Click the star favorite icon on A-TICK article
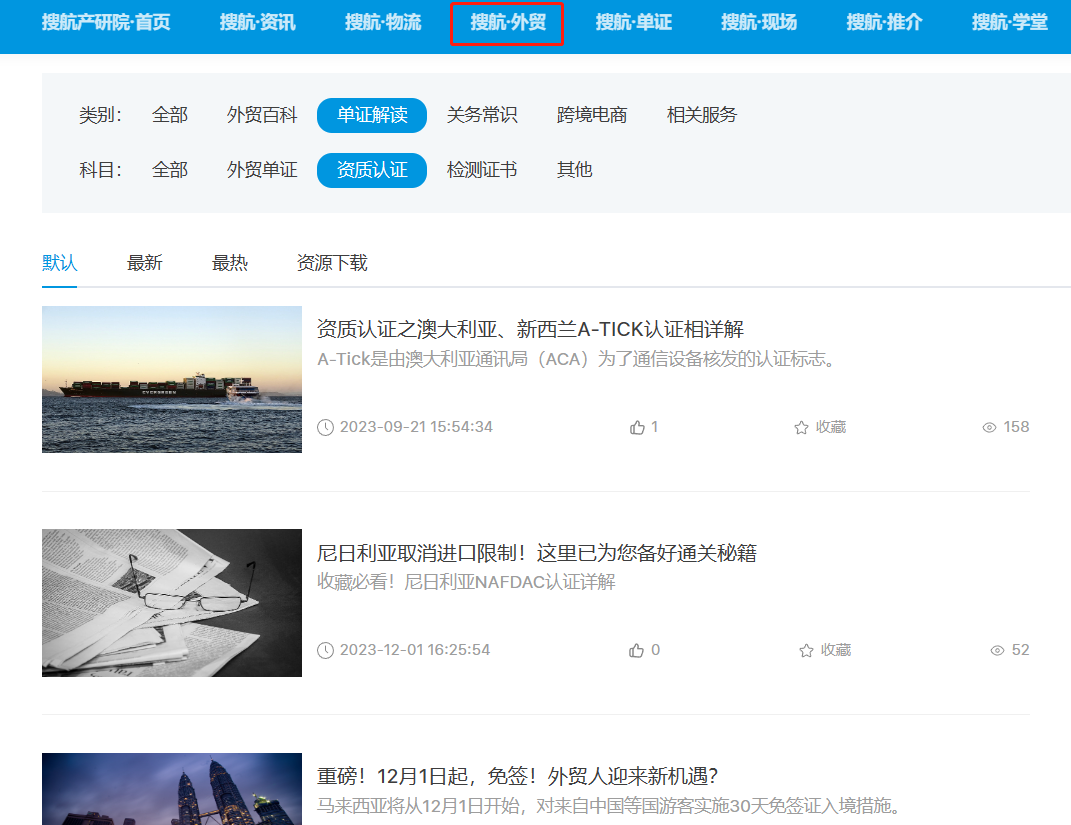The height and width of the screenshot is (825, 1071). 801,428
